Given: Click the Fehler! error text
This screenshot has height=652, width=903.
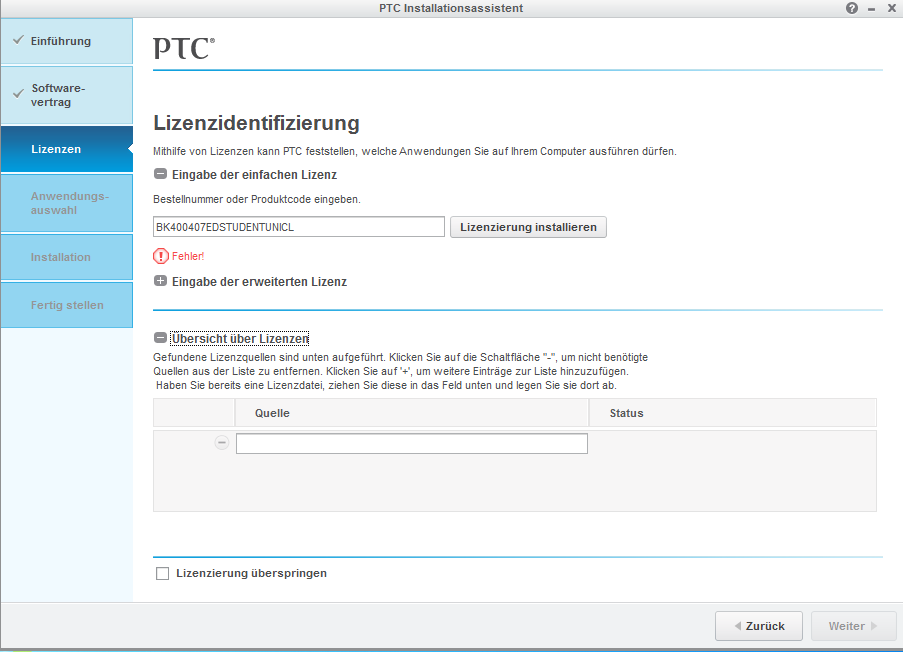Looking at the screenshot, I should click(188, 256).
